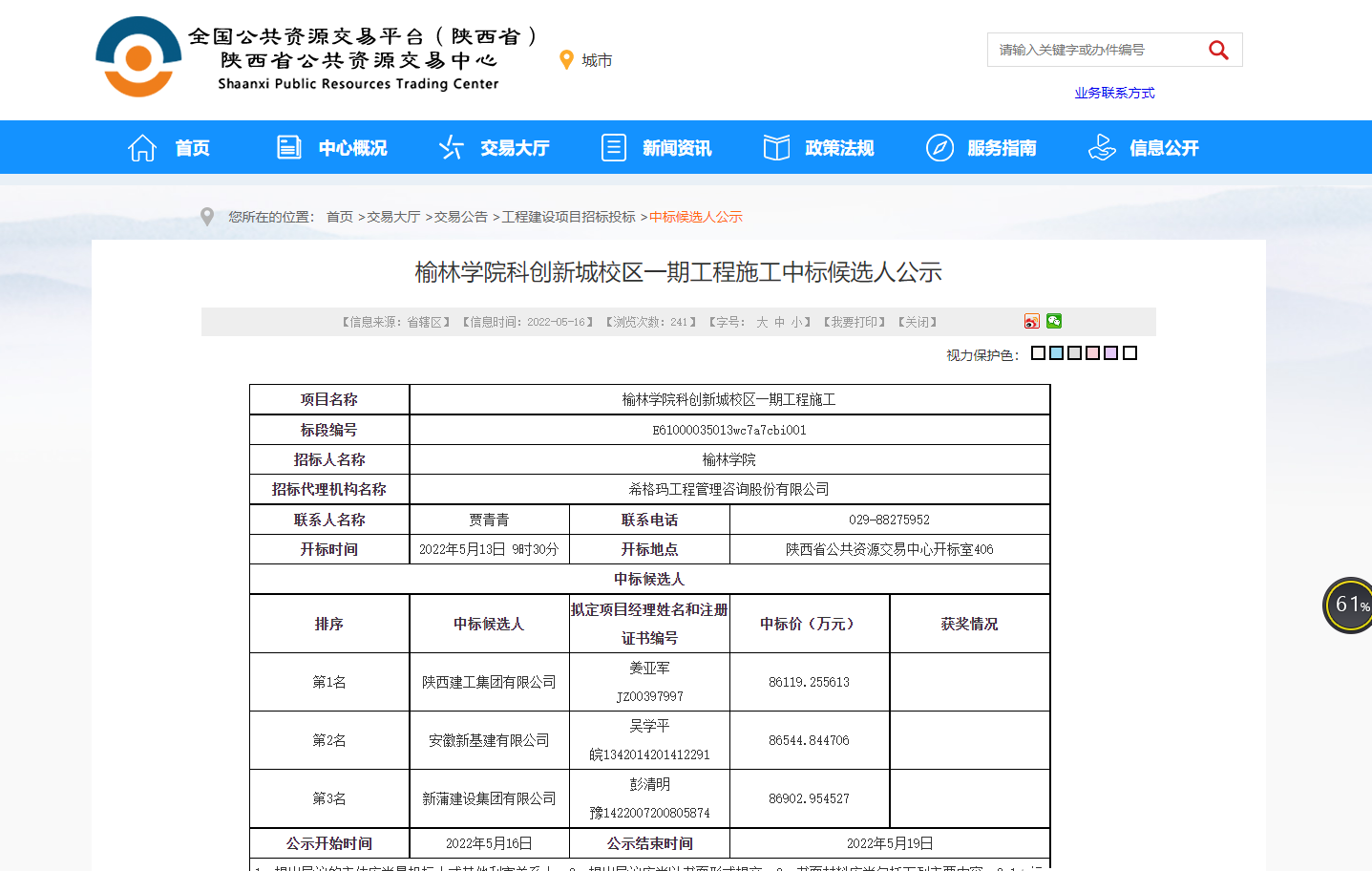
Task: Click the 服务指南 compass icon
Action: (939, 148)
